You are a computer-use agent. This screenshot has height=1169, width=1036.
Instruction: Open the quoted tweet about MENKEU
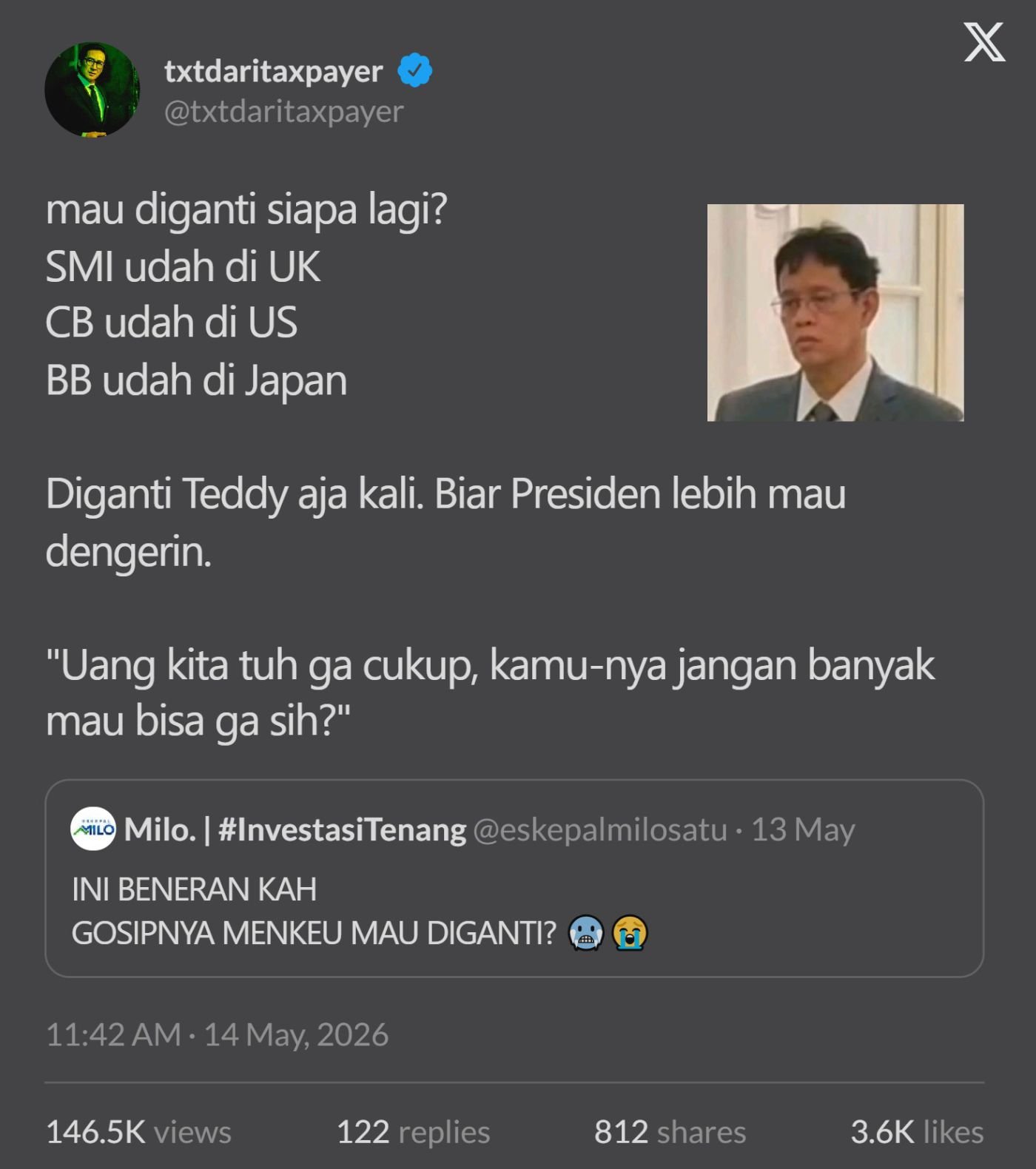[x=514, y=878]
